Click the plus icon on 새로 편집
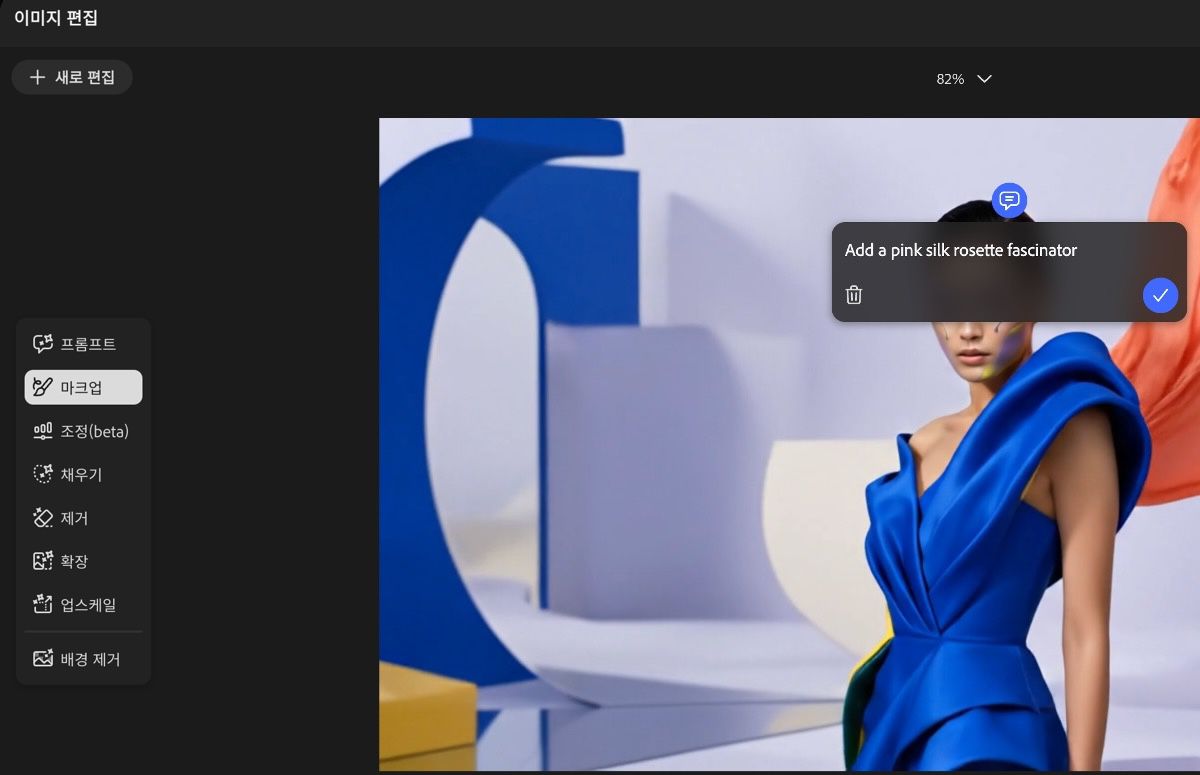 pyautogui.click(x=38, y=77)
